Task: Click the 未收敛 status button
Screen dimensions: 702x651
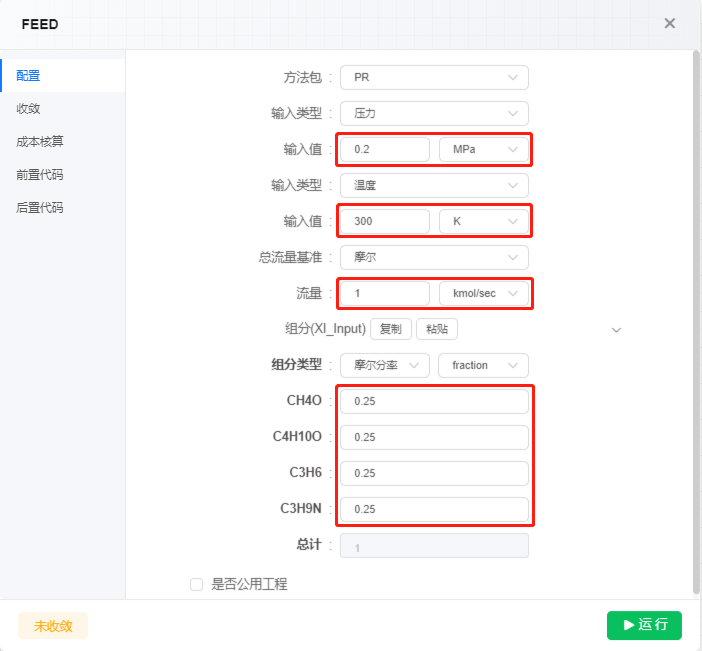Action: pos(53,625)
